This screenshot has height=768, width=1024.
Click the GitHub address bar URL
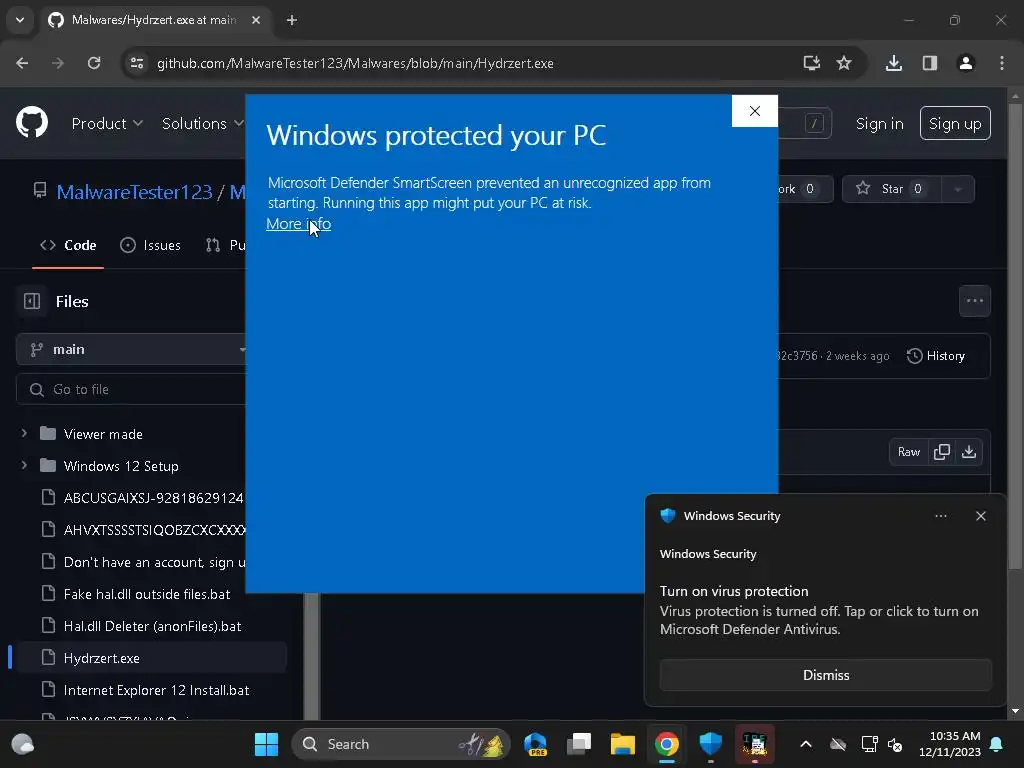coord(355,63)
